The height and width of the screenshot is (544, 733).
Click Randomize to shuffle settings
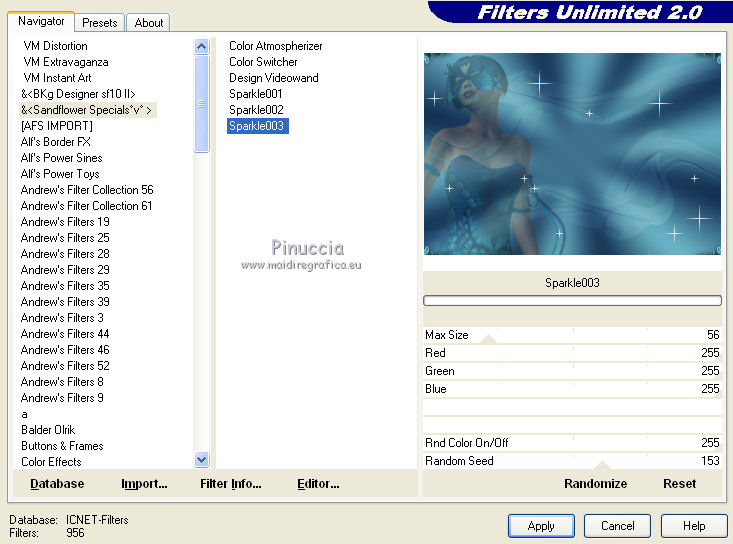(x=596, y=484)
